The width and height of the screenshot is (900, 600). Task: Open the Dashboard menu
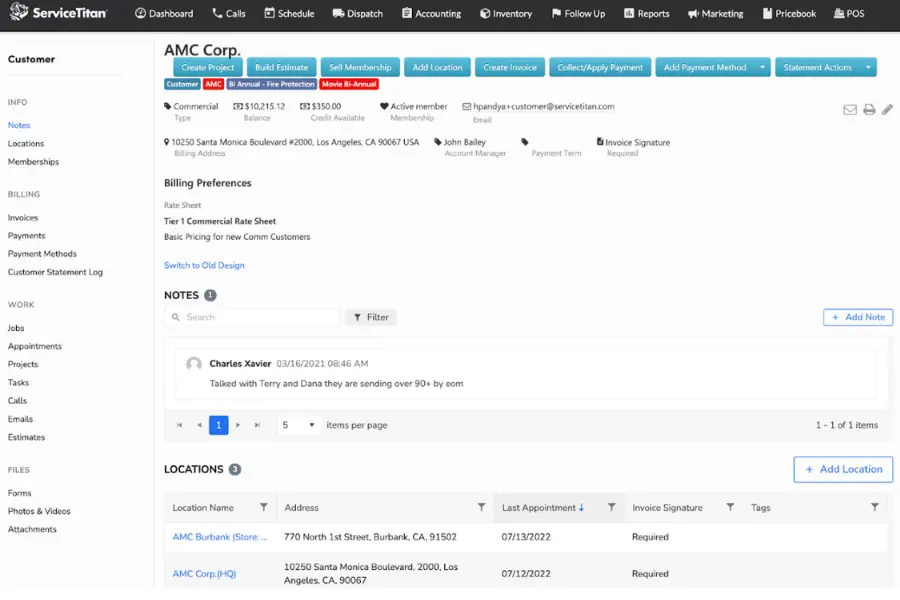click(164, 13)
